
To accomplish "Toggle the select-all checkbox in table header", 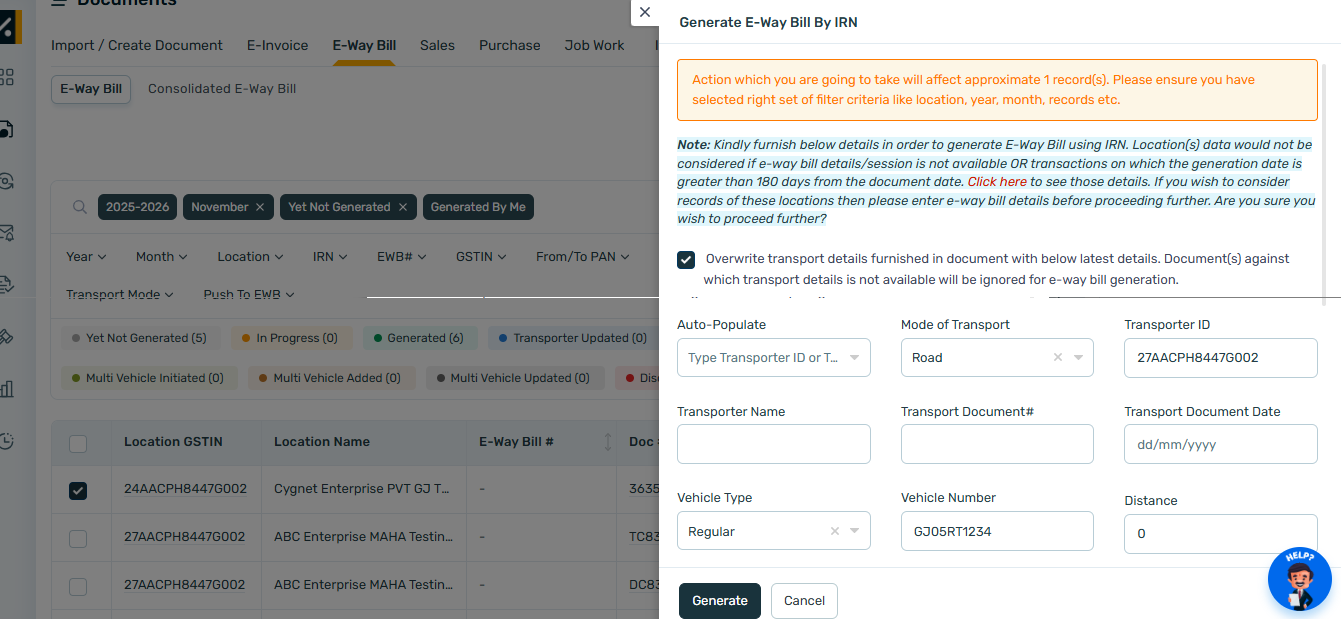I will (x=78, y=443).
